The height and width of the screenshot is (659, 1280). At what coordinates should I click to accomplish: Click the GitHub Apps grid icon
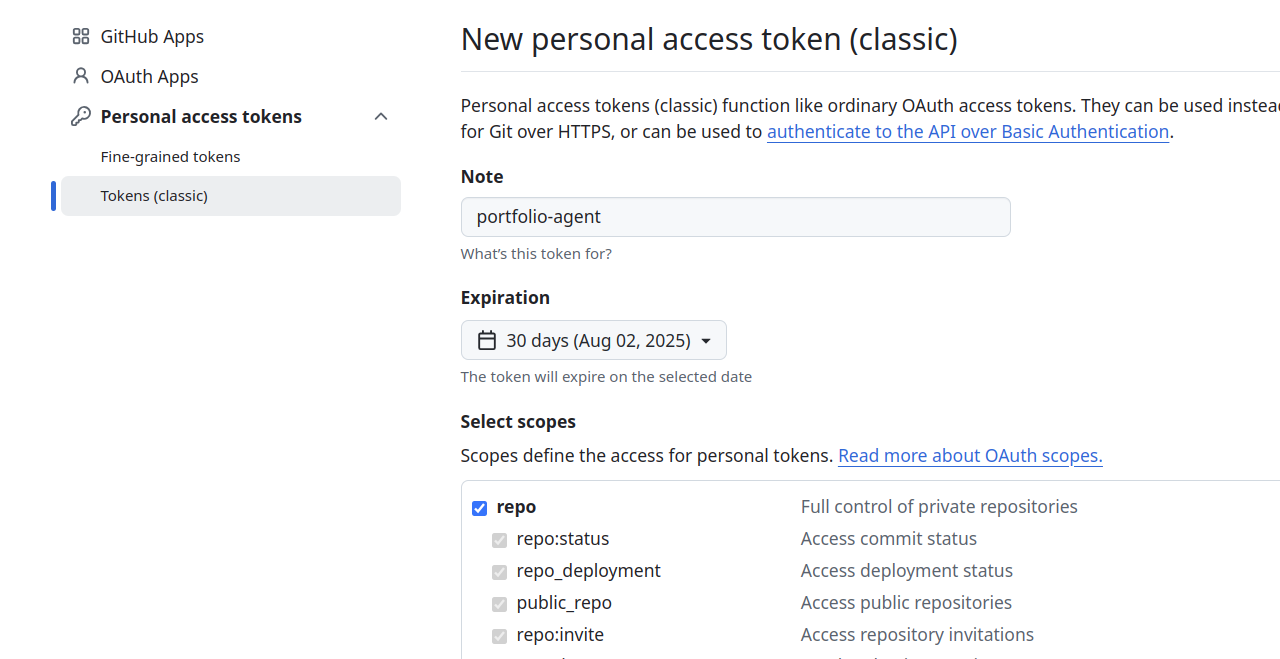(81, 37)
